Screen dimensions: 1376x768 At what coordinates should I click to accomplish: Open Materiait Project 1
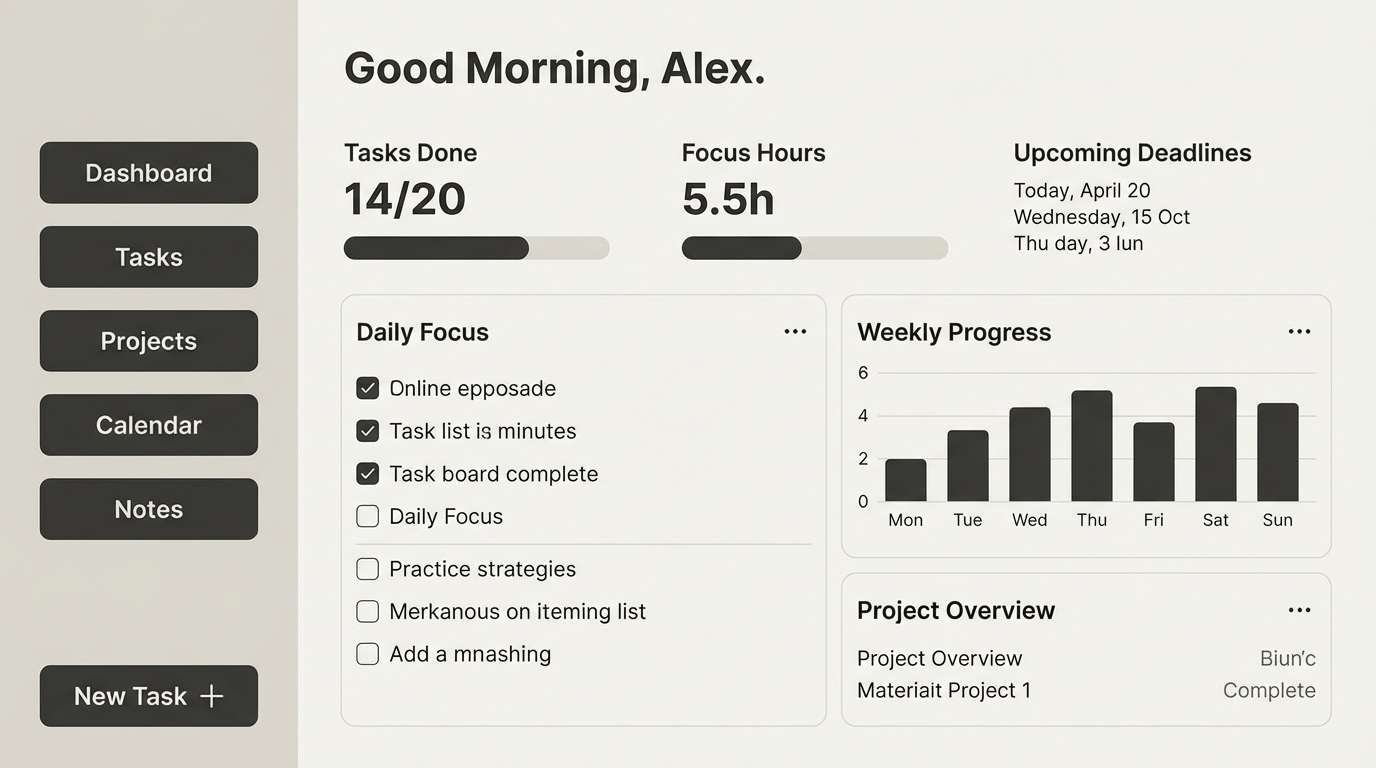click(944, 690)
